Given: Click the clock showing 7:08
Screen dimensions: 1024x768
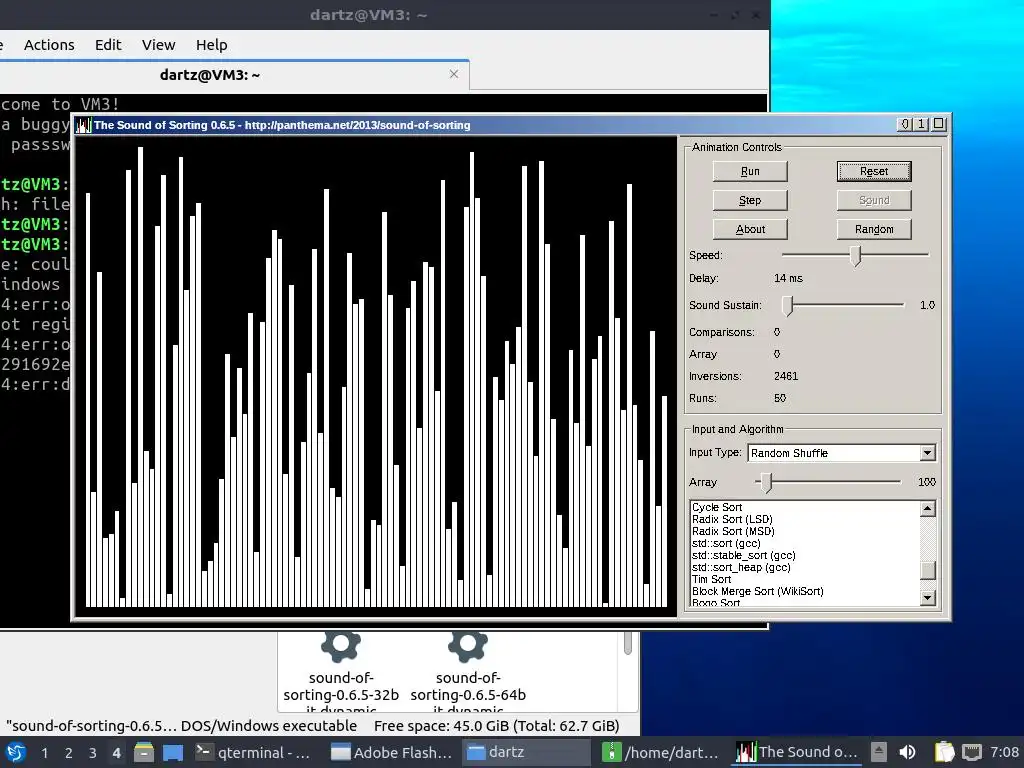Looking at the screenshot, I should pos(1004,752).
